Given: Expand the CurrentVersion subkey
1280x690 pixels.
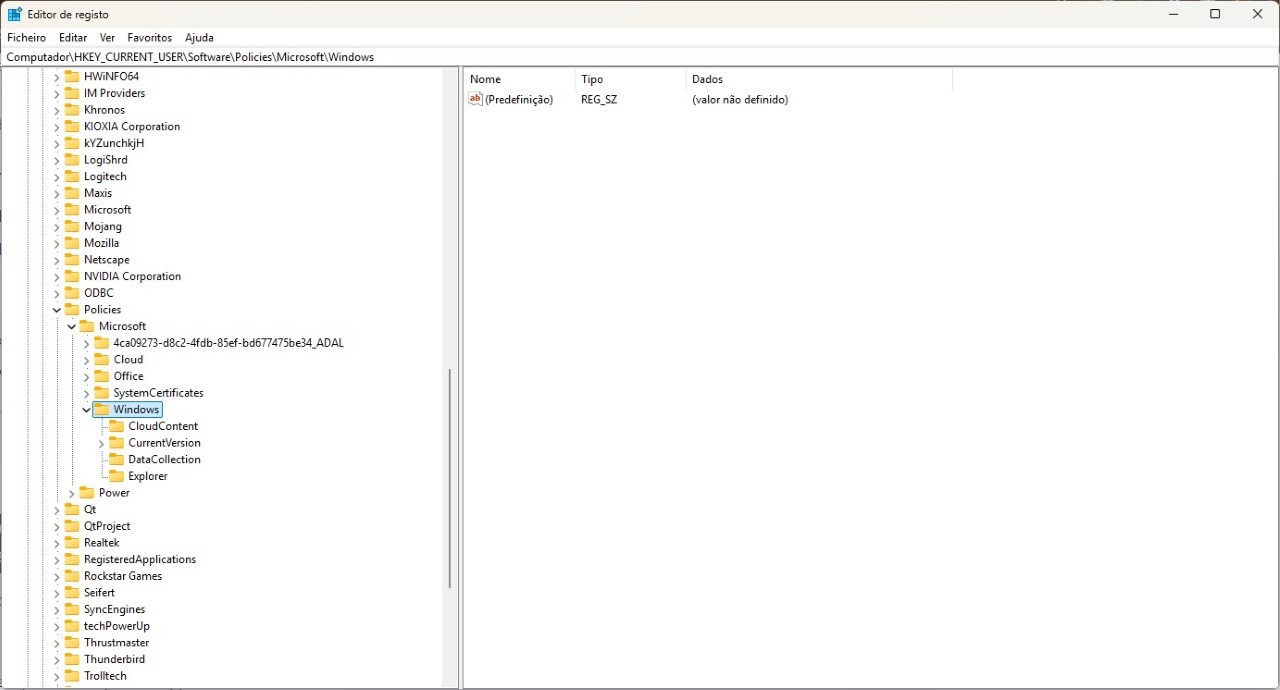Looking at the screenshot, I should 101,443.
